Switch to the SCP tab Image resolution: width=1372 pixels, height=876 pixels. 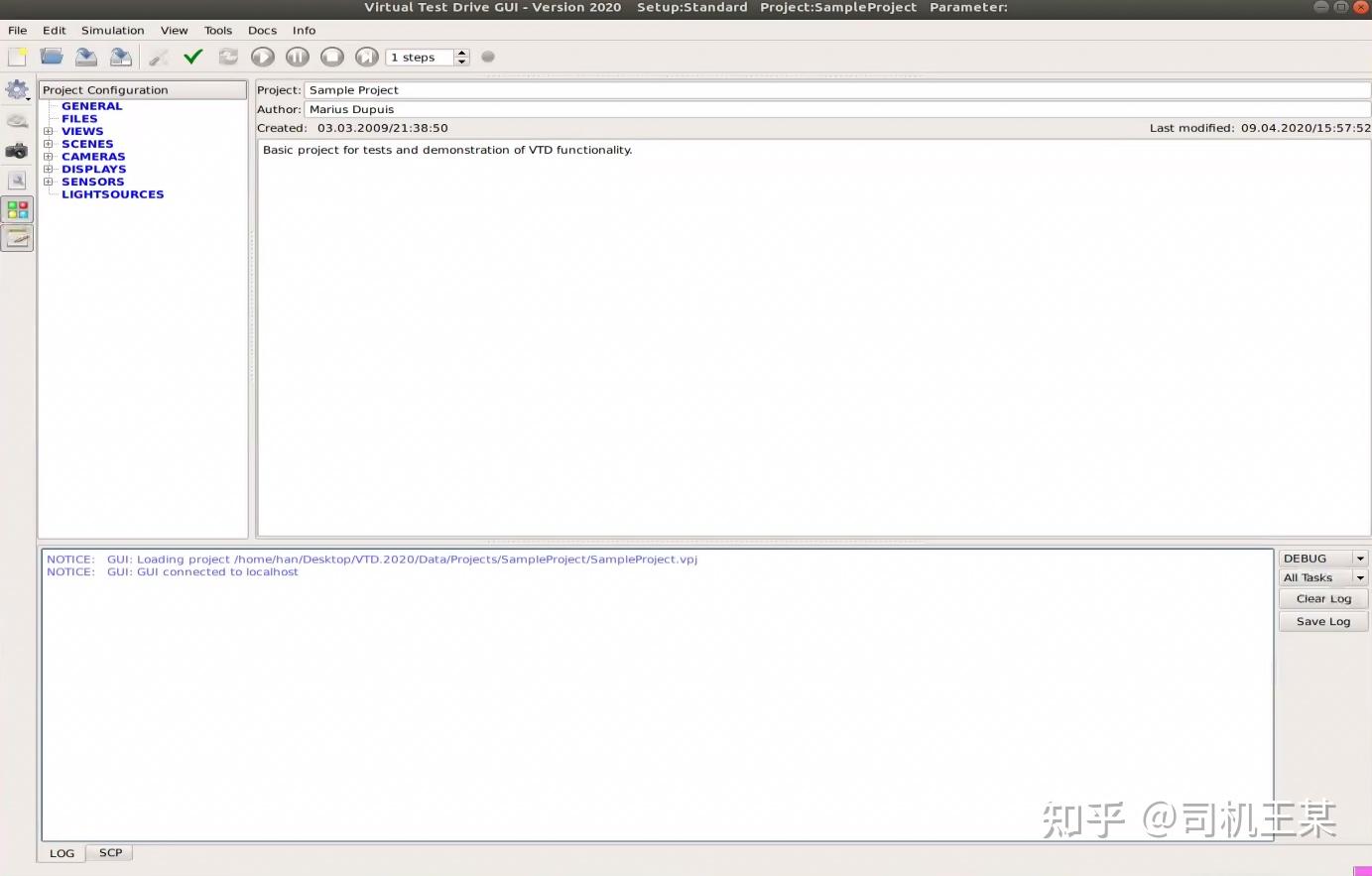(109, 852)
